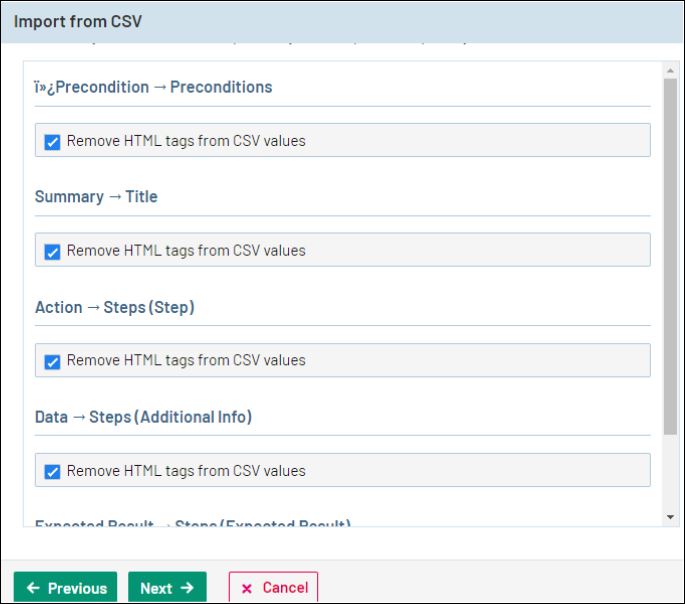Click the partially visible Expected Result heading
The image size is (685, 604).
pos(192,524)
